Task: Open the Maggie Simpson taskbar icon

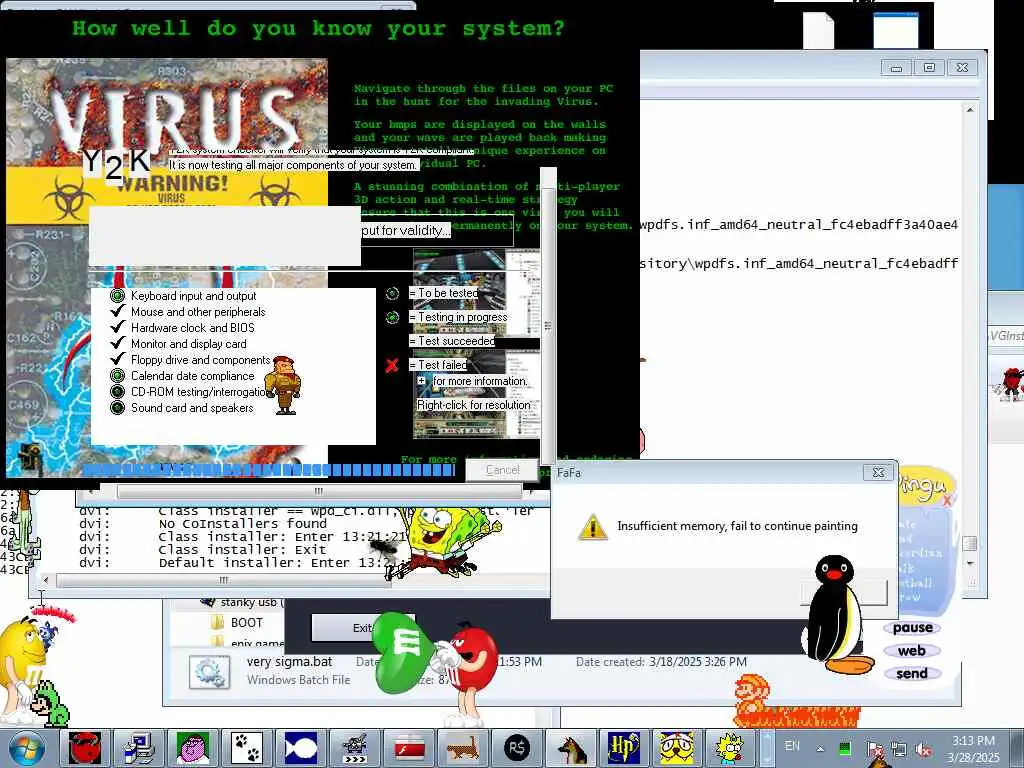Action: (x=730, y=748)
